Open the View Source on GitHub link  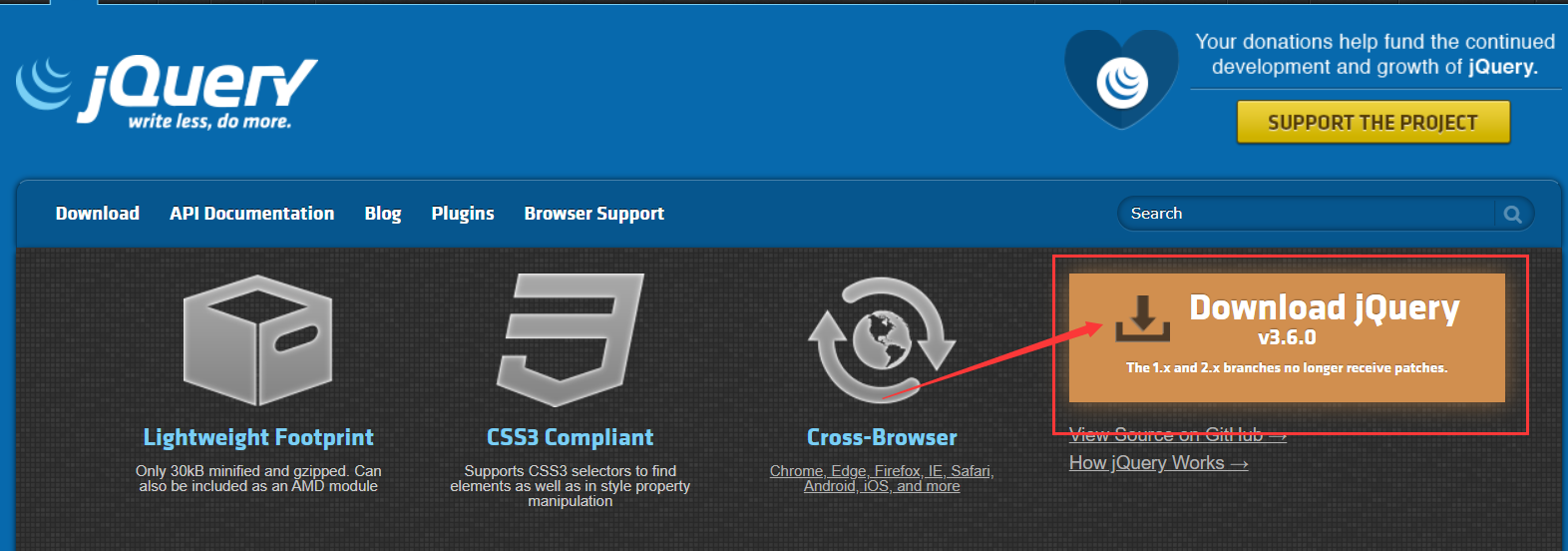(1178, 435)
